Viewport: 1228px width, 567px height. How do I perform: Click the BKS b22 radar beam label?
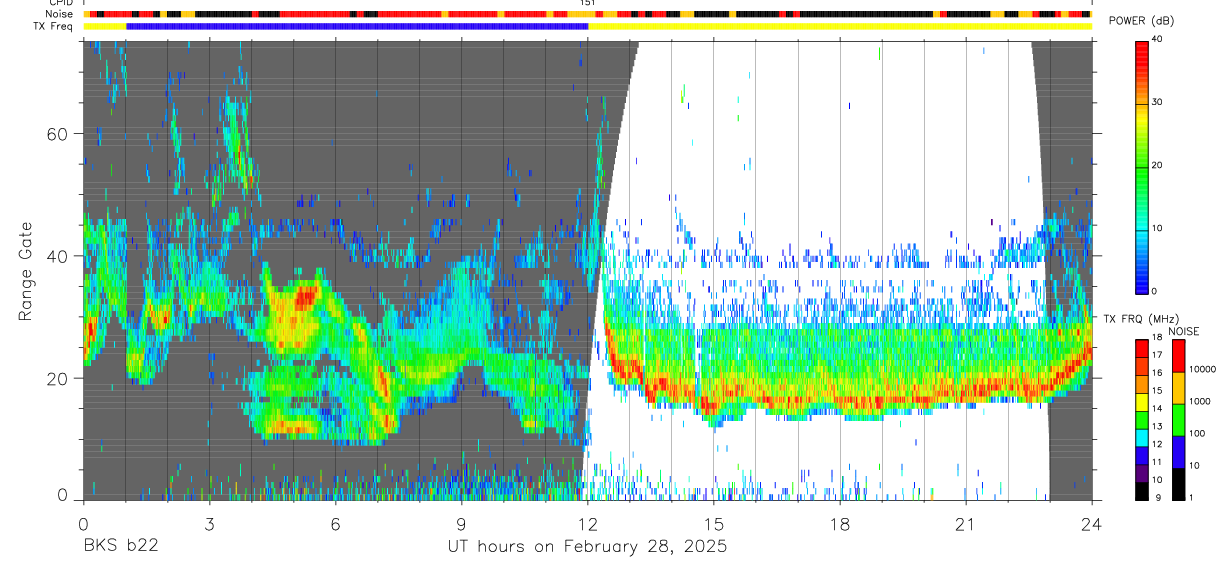pyautogui.click(x=120, y=547)
